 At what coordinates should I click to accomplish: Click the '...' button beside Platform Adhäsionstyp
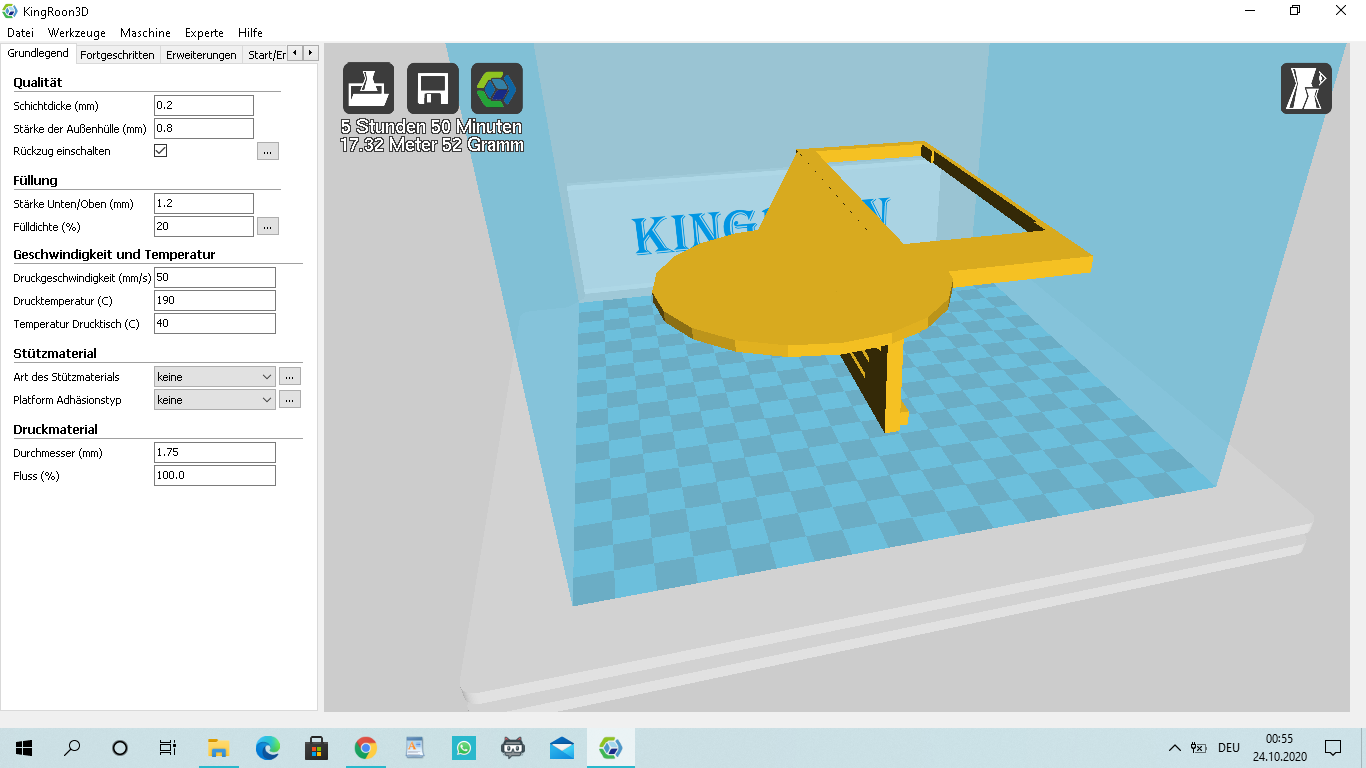(x=290, y=400)
